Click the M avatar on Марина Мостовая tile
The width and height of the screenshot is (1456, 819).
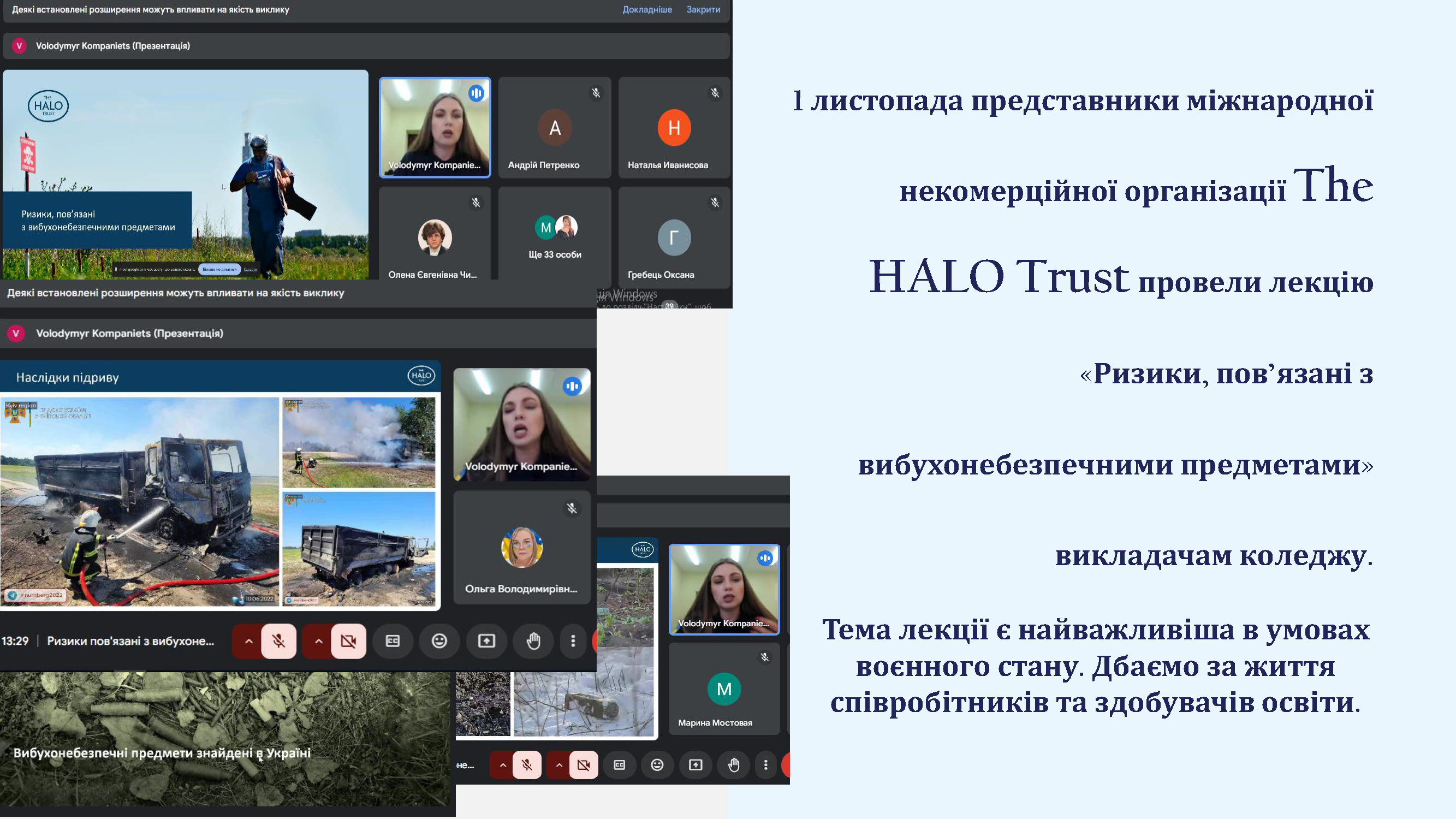point(724,689)
